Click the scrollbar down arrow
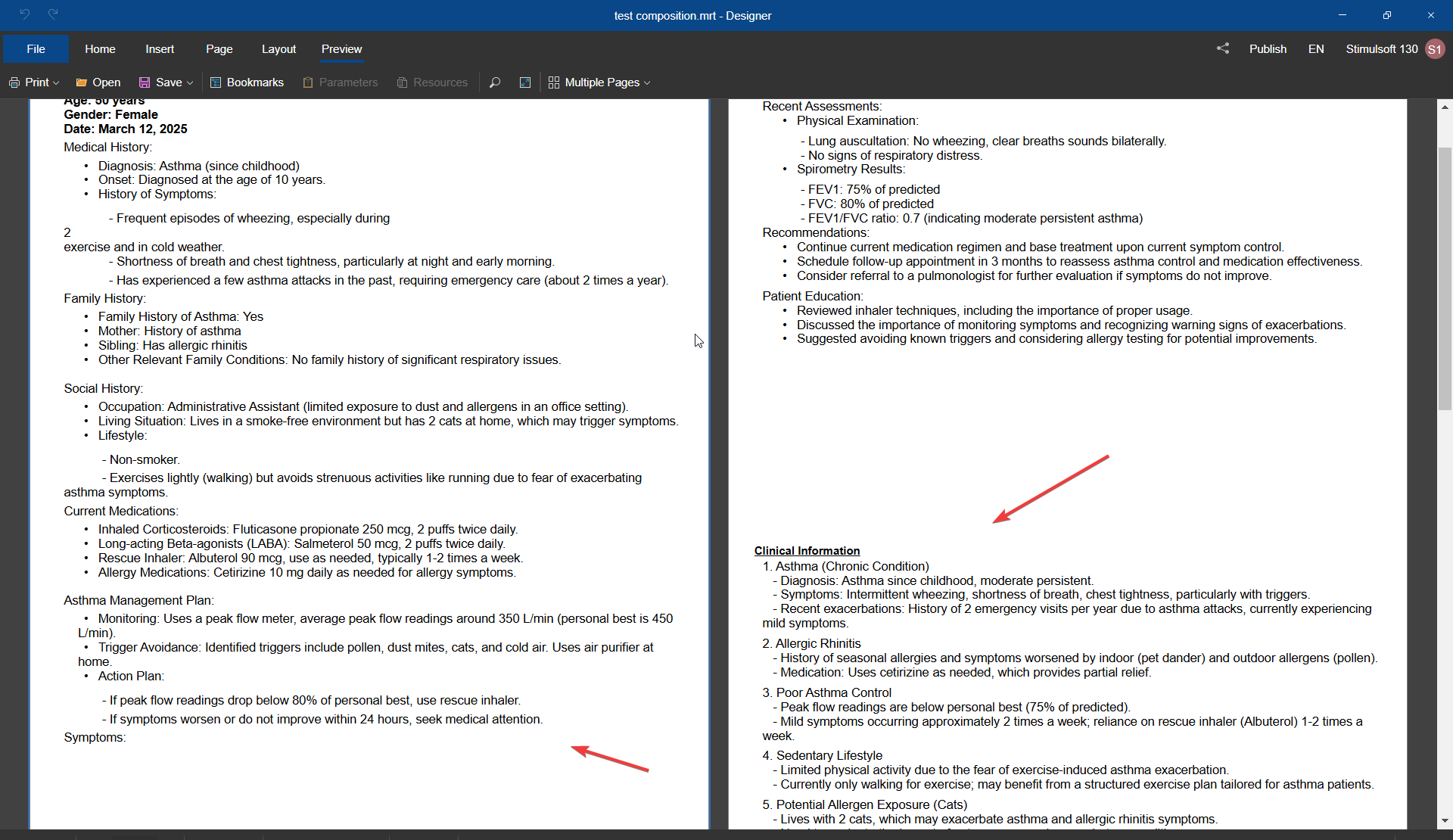Image resolution: width=1453 pixels, height=840 pixels. (x=1445, y=820)
